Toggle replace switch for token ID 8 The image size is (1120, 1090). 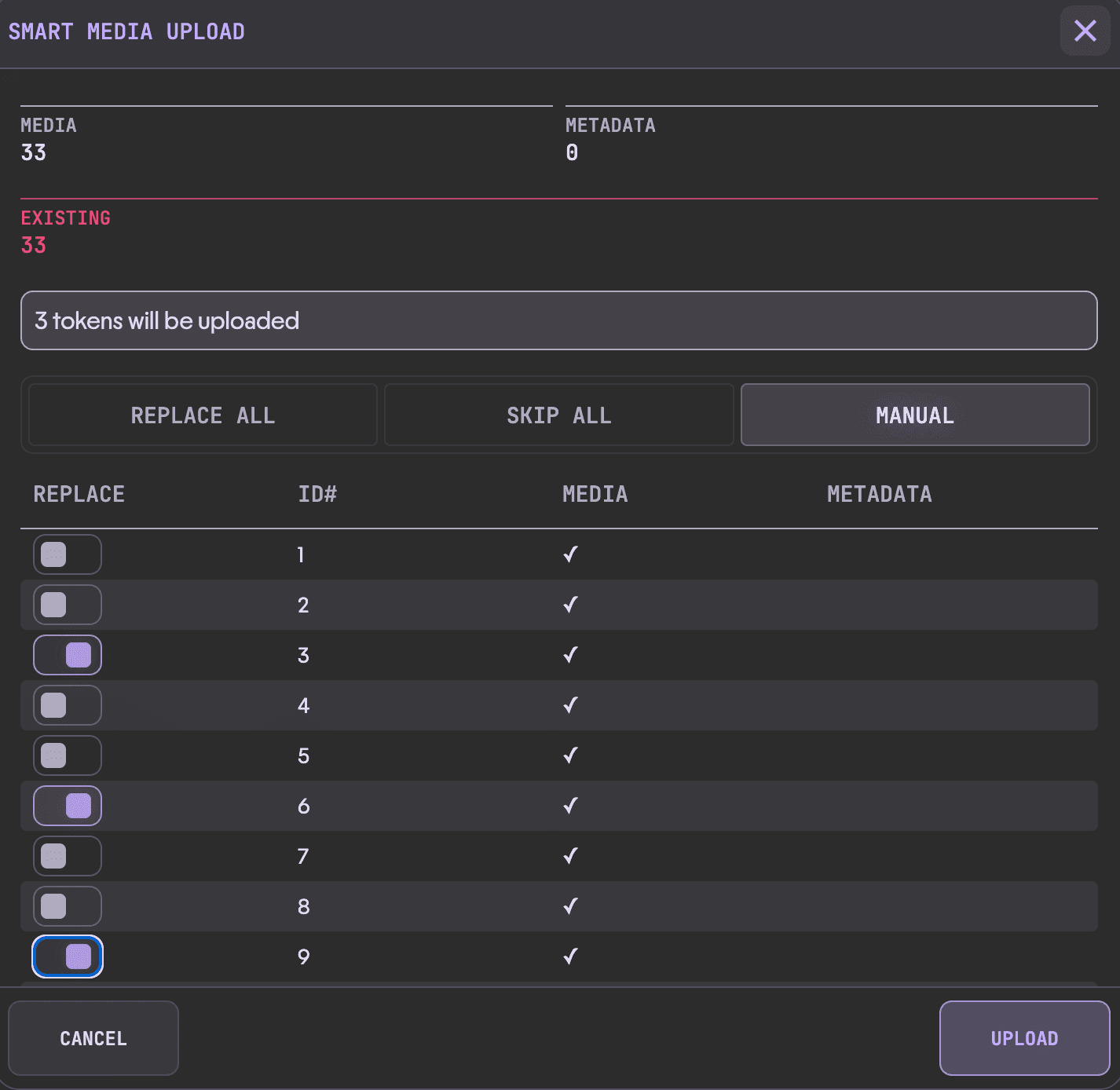[68, 906]
